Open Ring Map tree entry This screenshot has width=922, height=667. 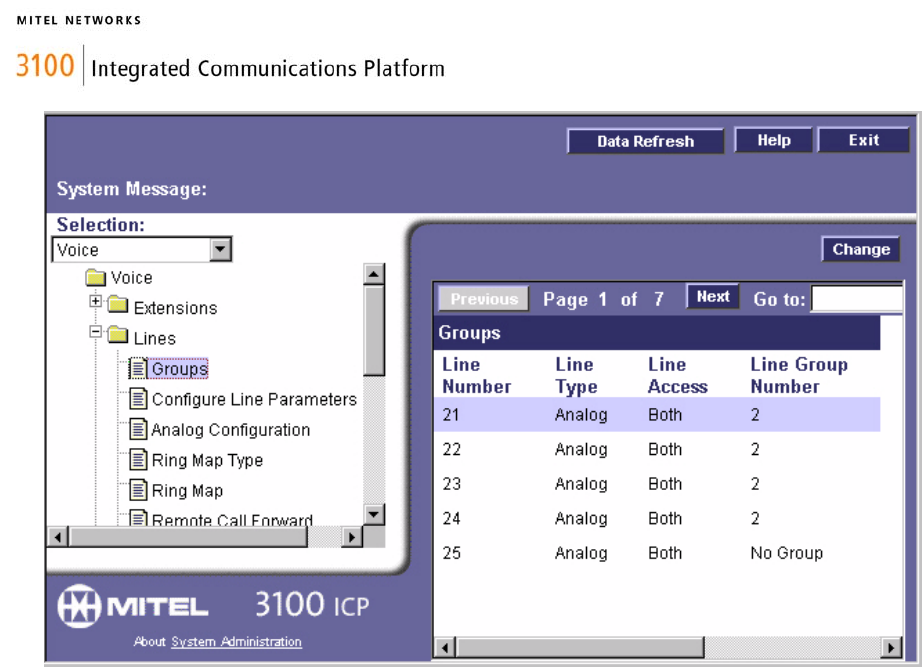point(187,491)
